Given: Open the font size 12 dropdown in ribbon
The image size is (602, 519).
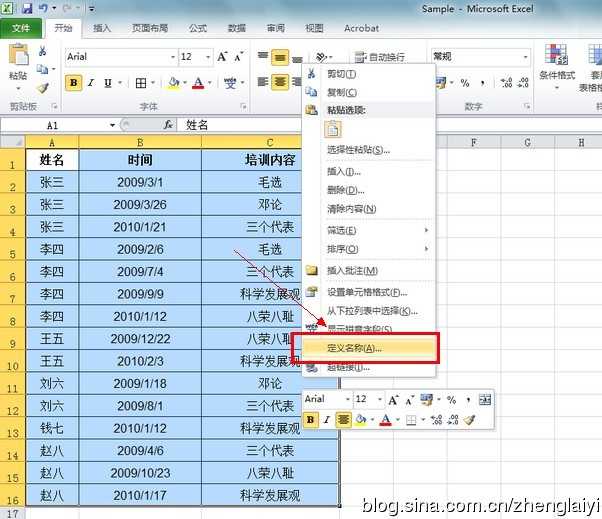Looking at the screenshot, I should (208, 57).
